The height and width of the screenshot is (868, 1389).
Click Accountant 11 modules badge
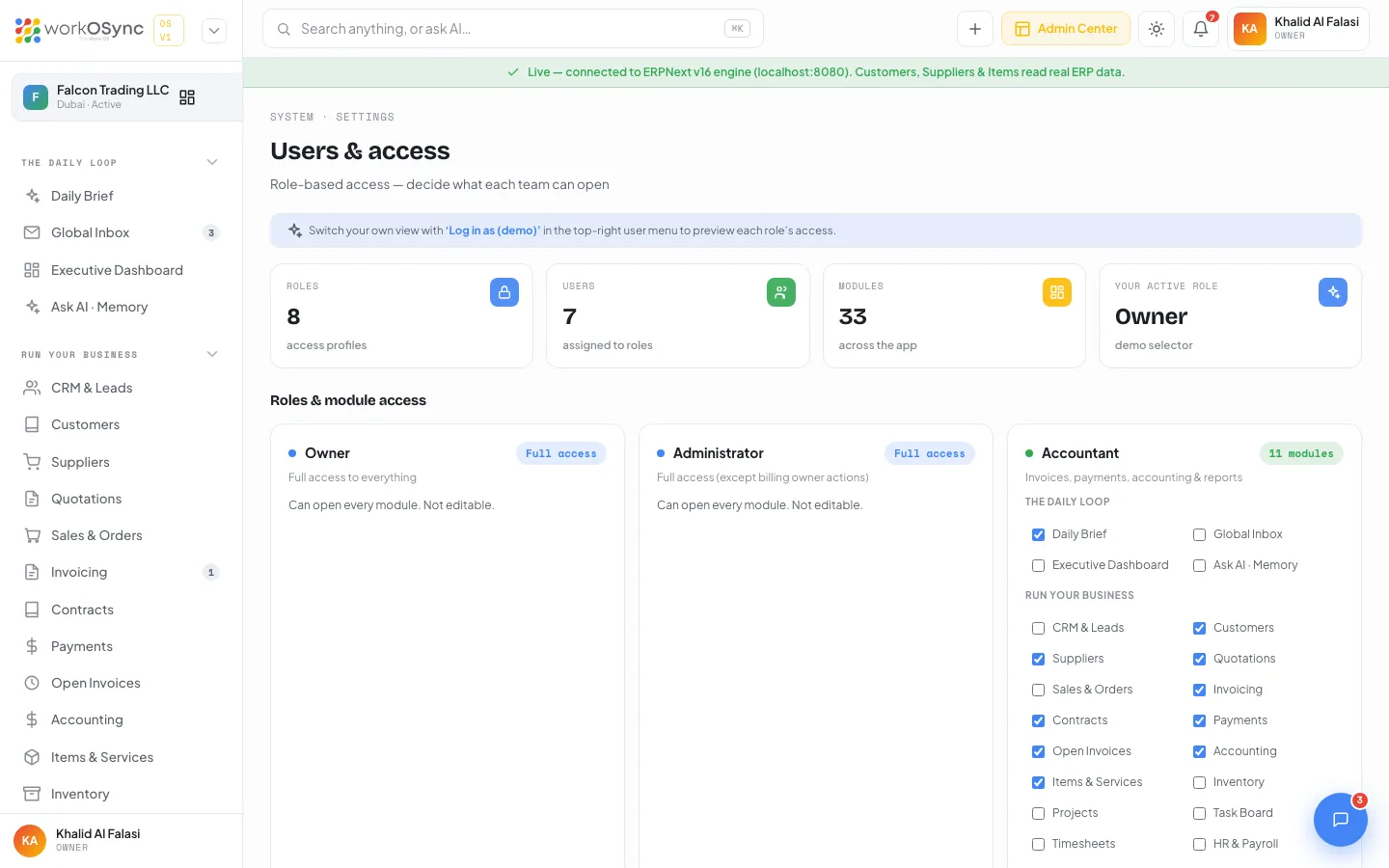pos(1301,453)
